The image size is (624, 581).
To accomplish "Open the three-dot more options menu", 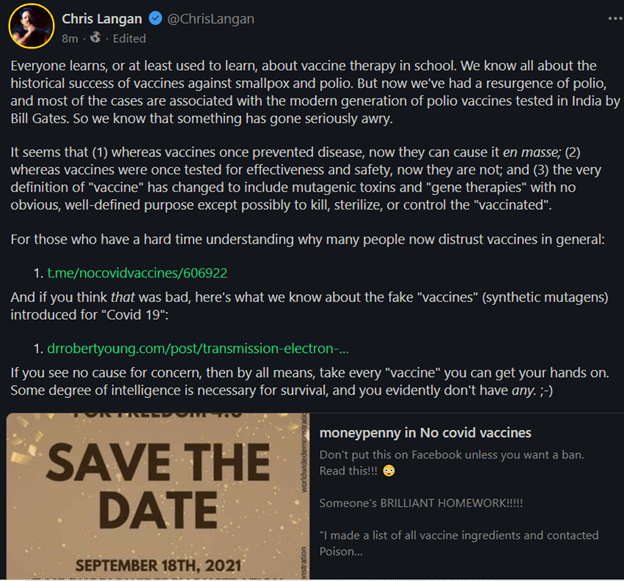I will tap(612, 18).
